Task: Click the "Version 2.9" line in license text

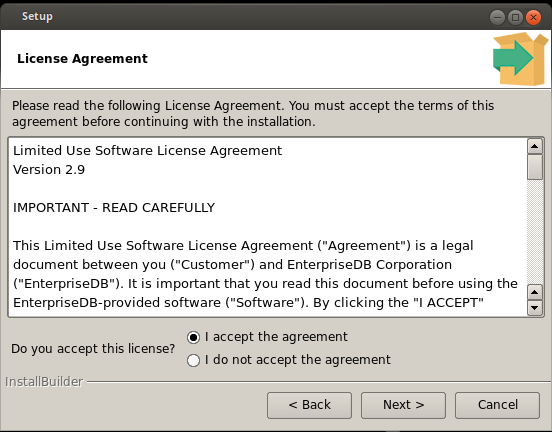Action: tap(49, 170)
